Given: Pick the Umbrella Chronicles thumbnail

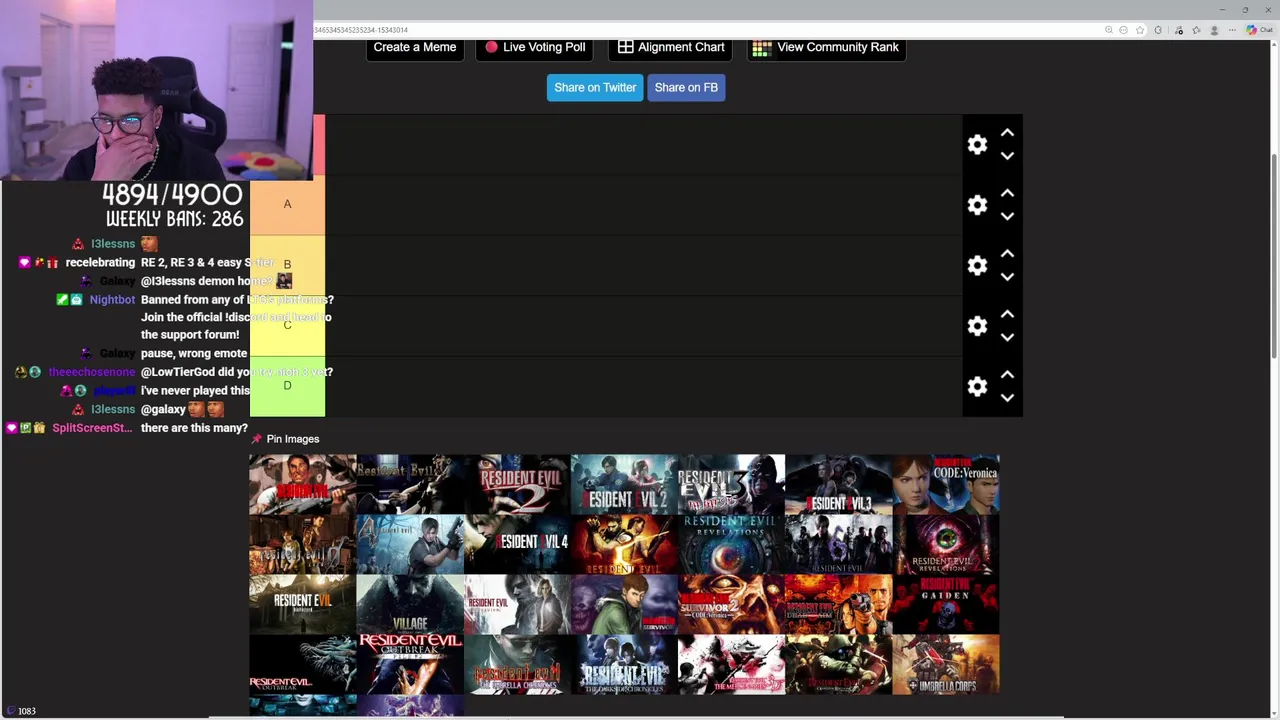Looking at the screenshot, I should 517,665.
